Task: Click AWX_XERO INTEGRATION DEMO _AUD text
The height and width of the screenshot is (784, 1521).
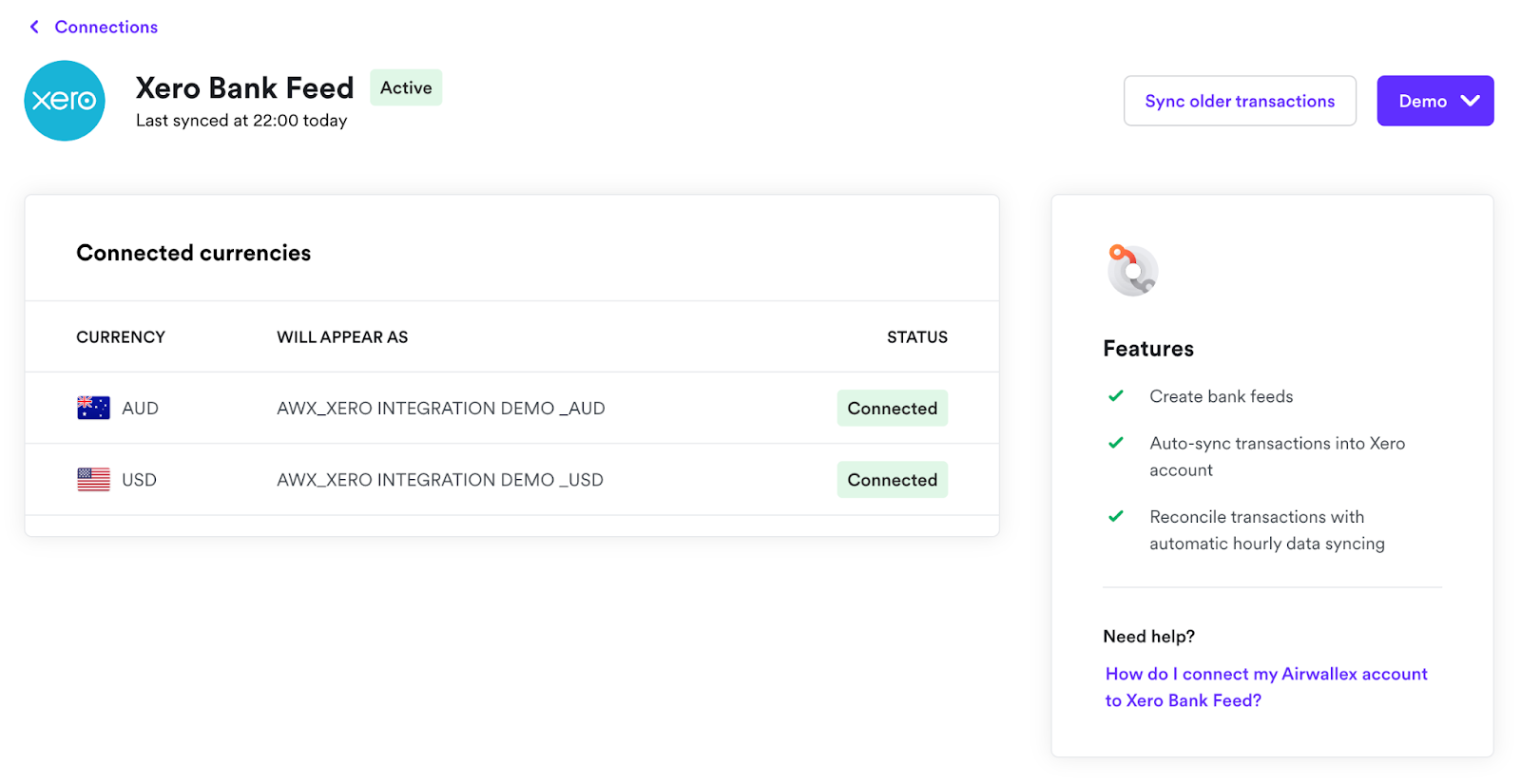Action: pyautogui.click(x=441, y=409)
